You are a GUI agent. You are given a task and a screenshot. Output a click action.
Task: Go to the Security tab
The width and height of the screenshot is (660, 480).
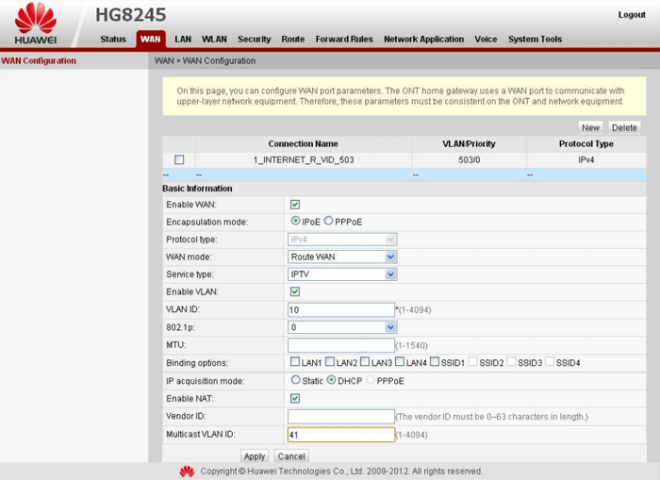point(254,39)
